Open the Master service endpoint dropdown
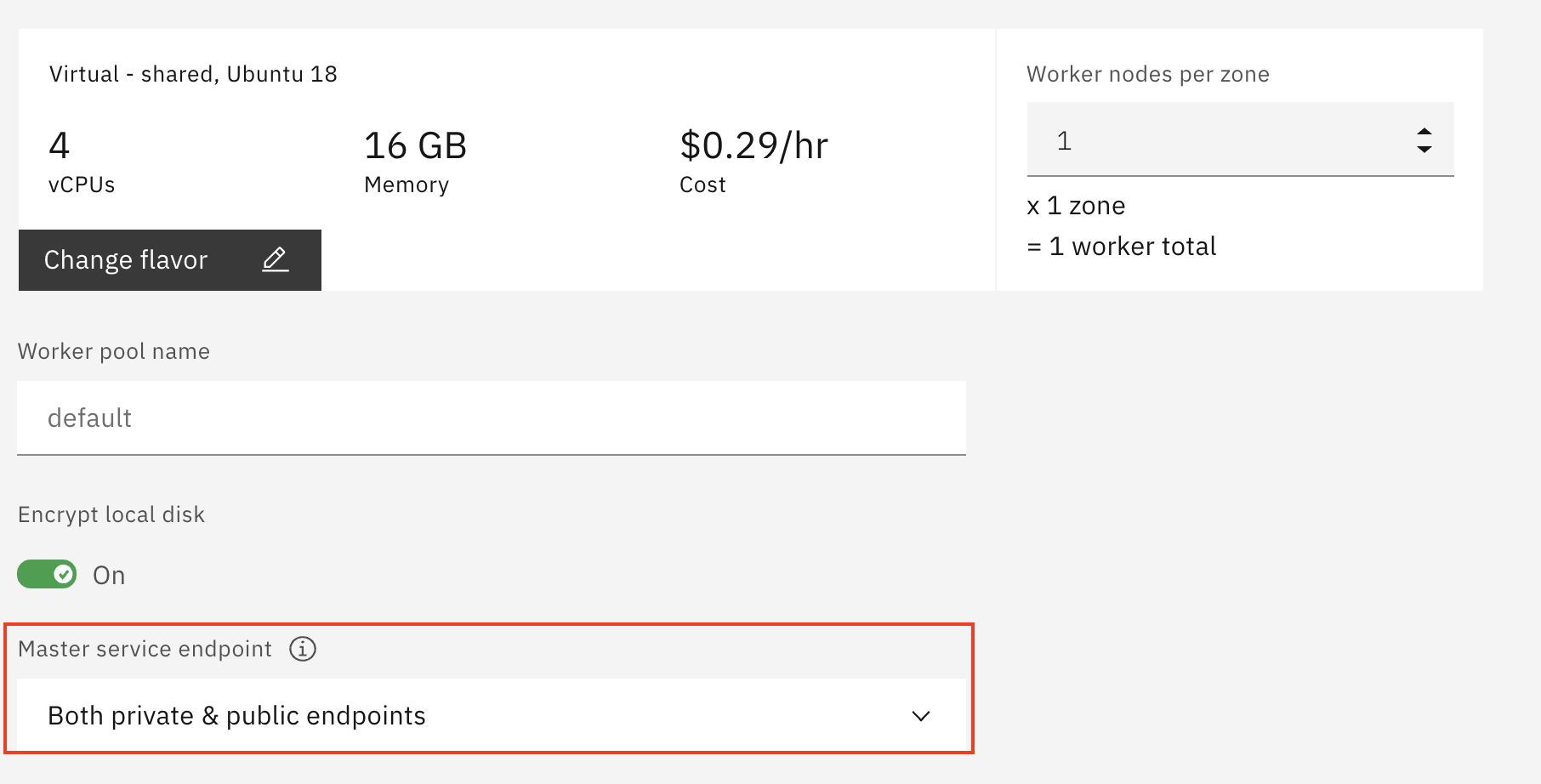 [x=492, y=715]
